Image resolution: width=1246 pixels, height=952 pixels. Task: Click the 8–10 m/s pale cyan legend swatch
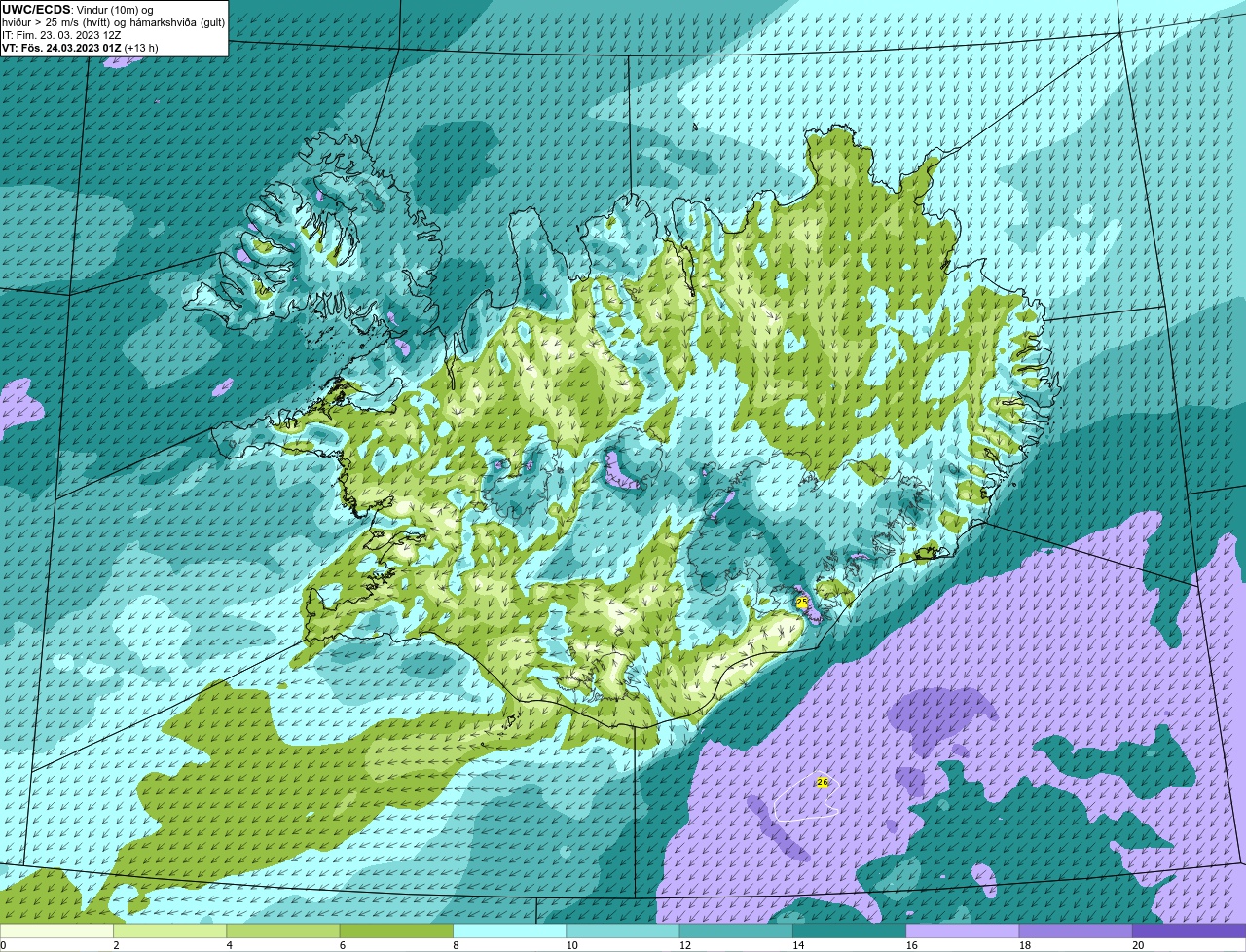coord(510,932)
